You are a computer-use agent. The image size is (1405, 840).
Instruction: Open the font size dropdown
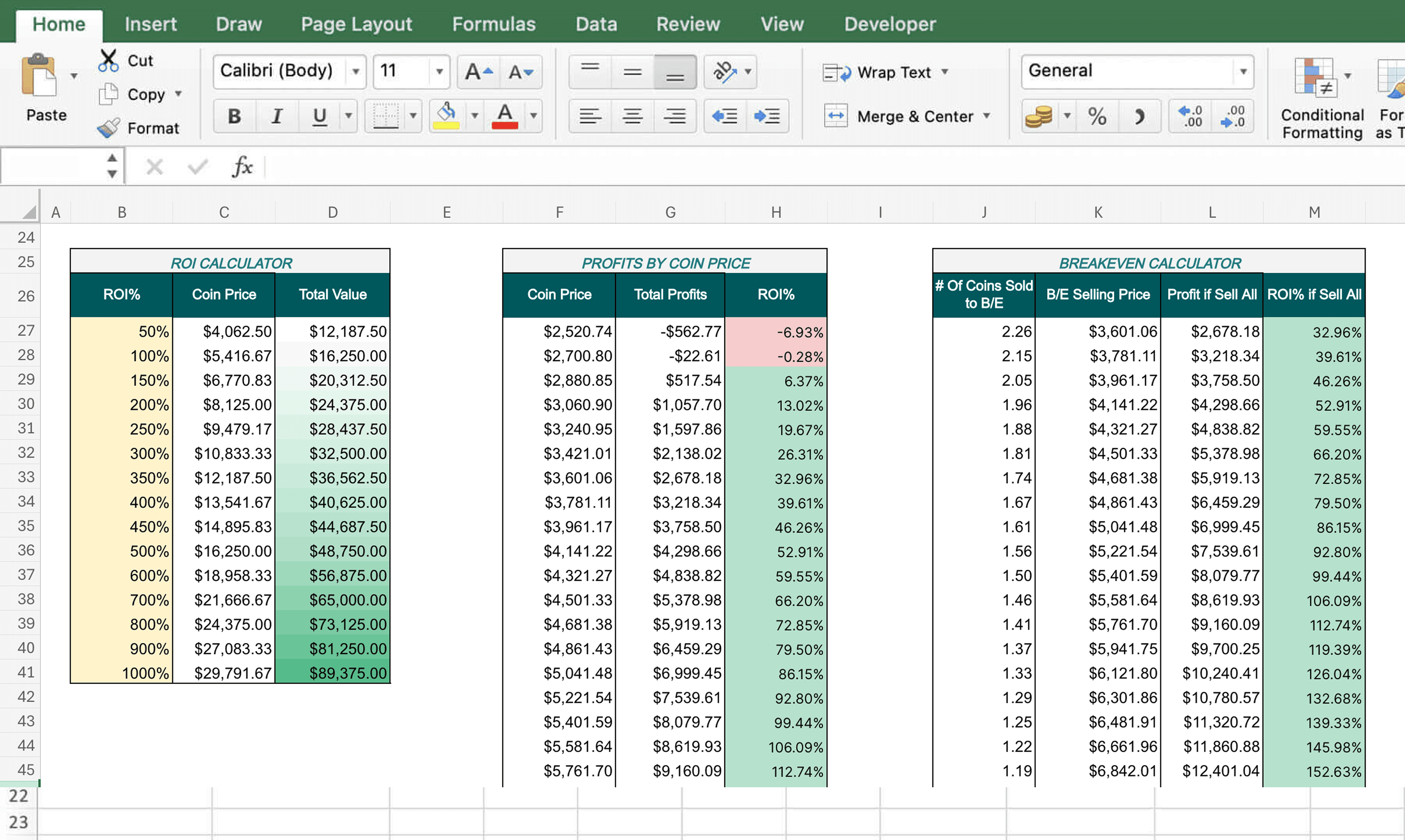click(x=440, y=71)
